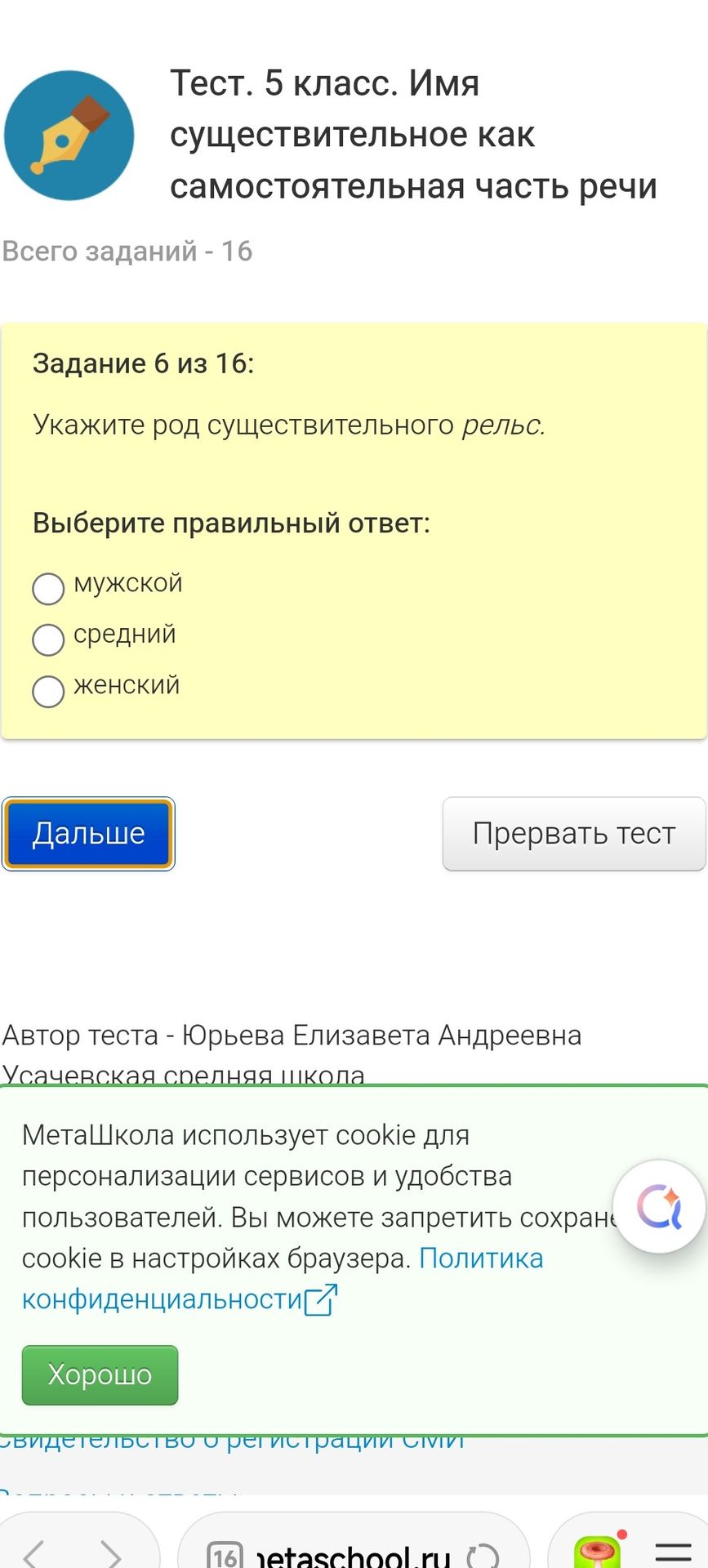This screenshot has height=1568, width=708.
Task: Tap the test title heading text
Action: click(413, 135)
